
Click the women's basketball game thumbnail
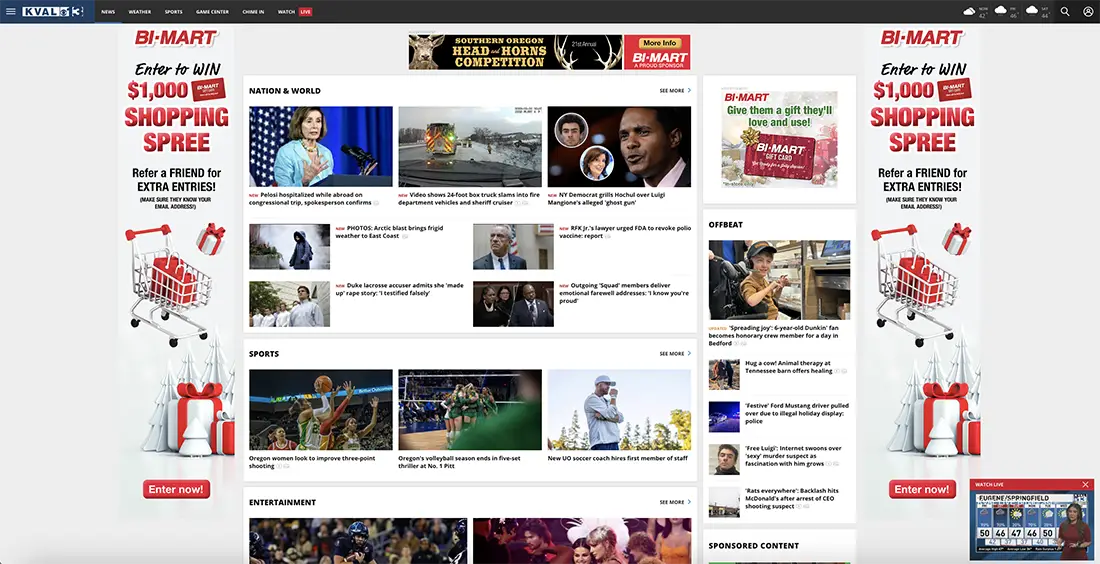tap(321, 410)
